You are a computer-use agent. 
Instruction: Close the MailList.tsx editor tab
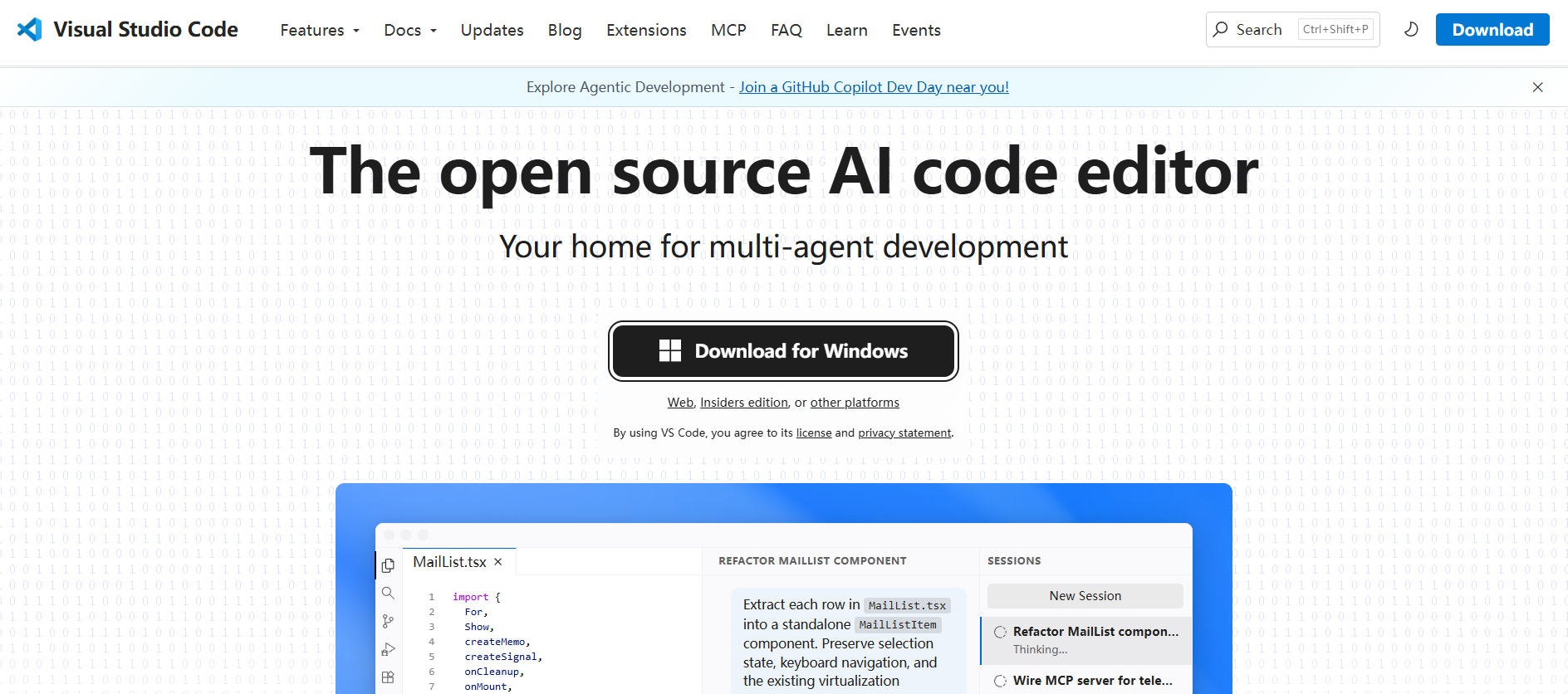498,562
